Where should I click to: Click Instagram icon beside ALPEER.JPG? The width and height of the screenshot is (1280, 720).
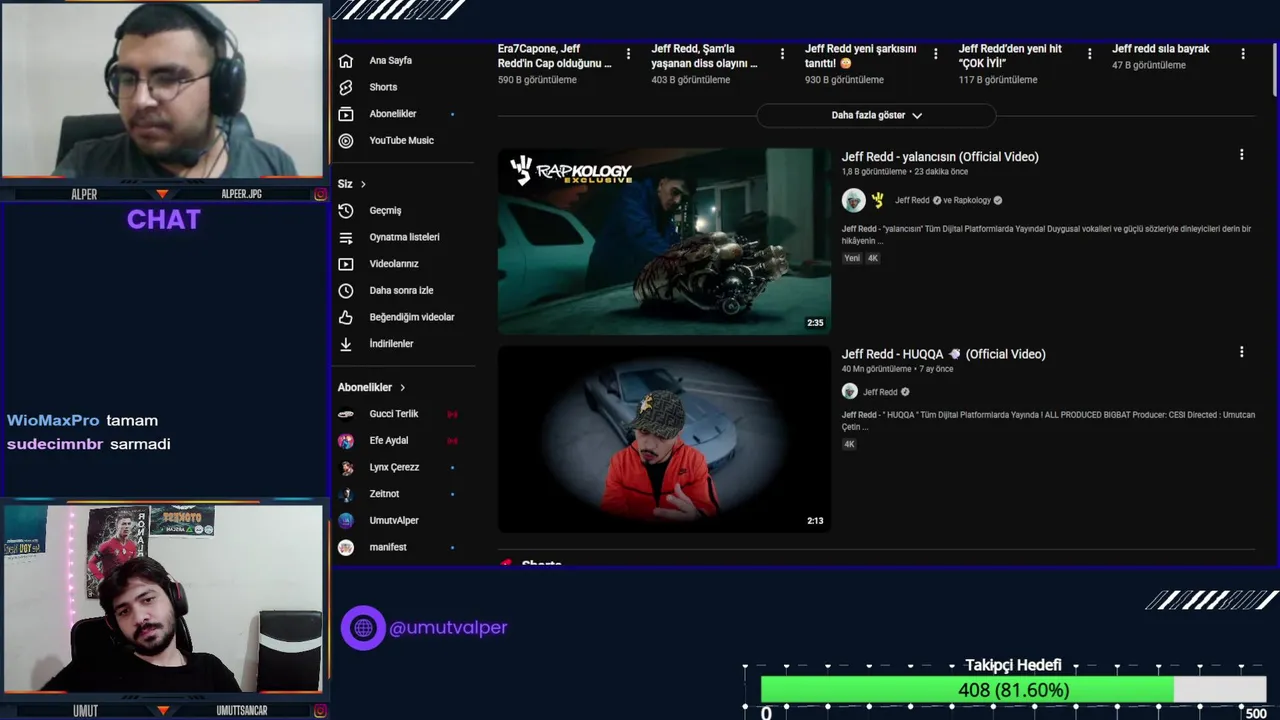320,194
